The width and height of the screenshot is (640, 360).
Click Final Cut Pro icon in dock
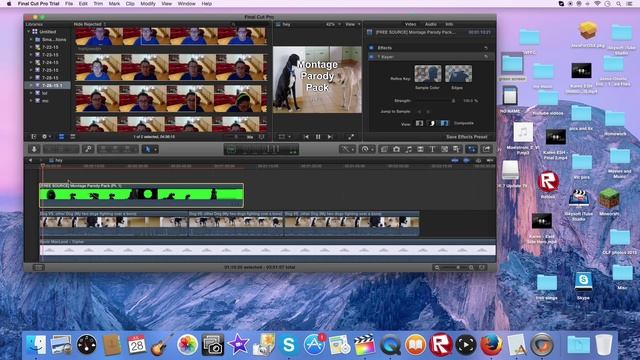pyautogui.click(x=364, y=344)
